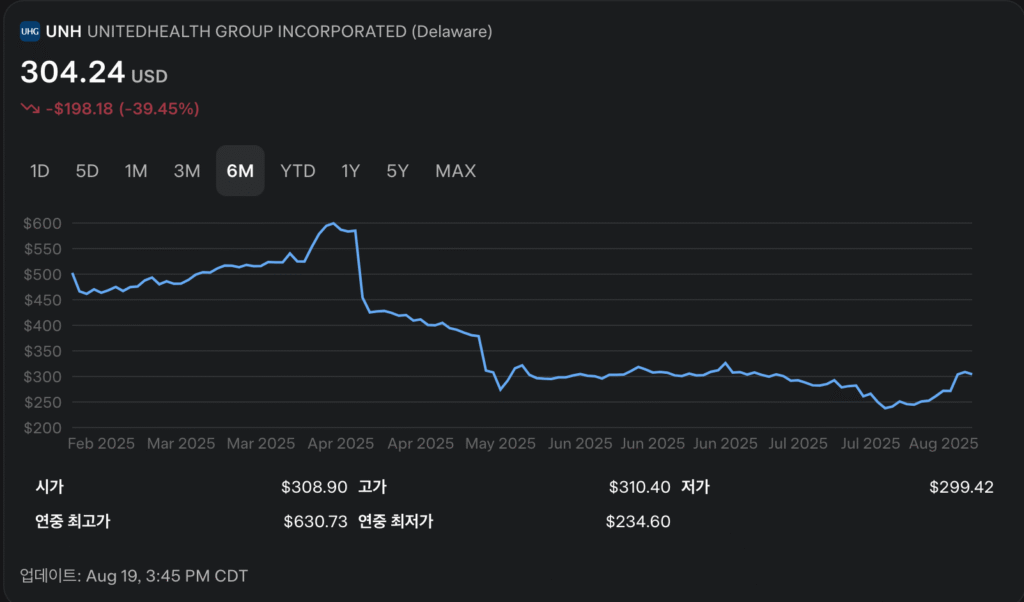The height and width of the screenshot is (602, 1024).
Task: Click the UHG company logo icon
Action: click(30, 31)
